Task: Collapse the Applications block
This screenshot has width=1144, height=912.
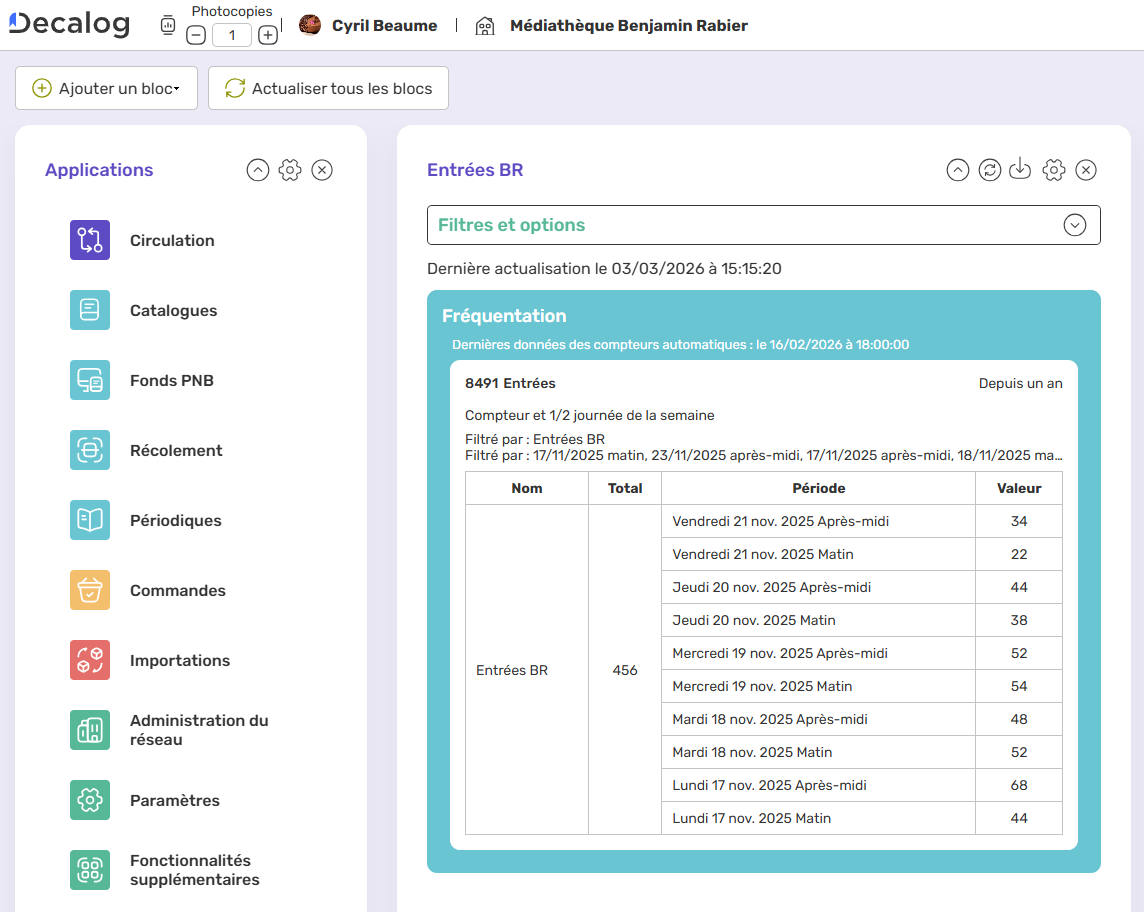Action: (258, 170)
